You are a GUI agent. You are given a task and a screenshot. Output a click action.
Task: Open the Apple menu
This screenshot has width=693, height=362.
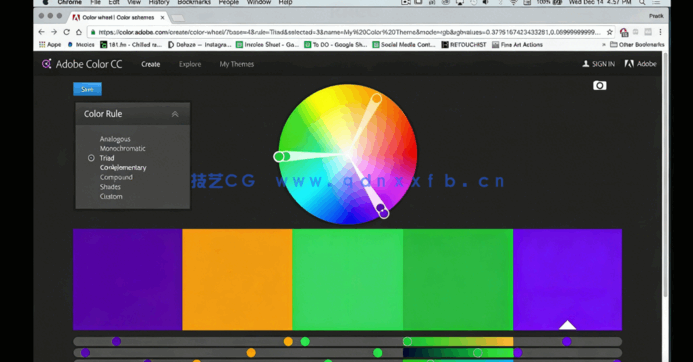click(x=46, y=2)
